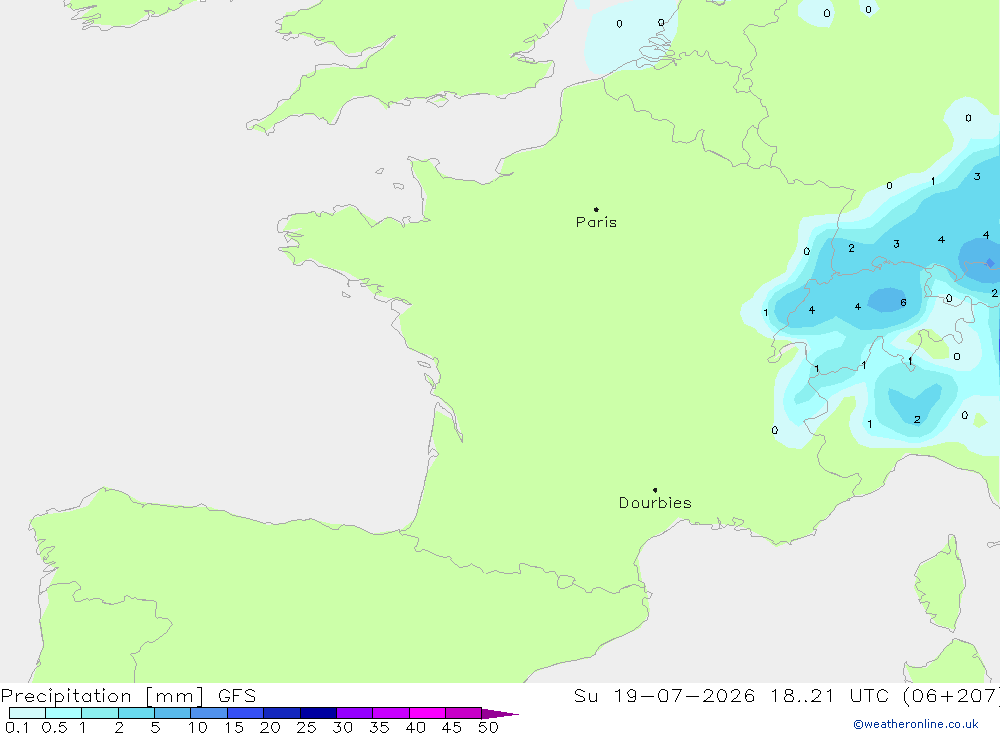Image resolution: width=1000 pixels, height=733 pixels.
Task: Click the weatheronline.co.uk copyright link
Action: tap(916, 724)
